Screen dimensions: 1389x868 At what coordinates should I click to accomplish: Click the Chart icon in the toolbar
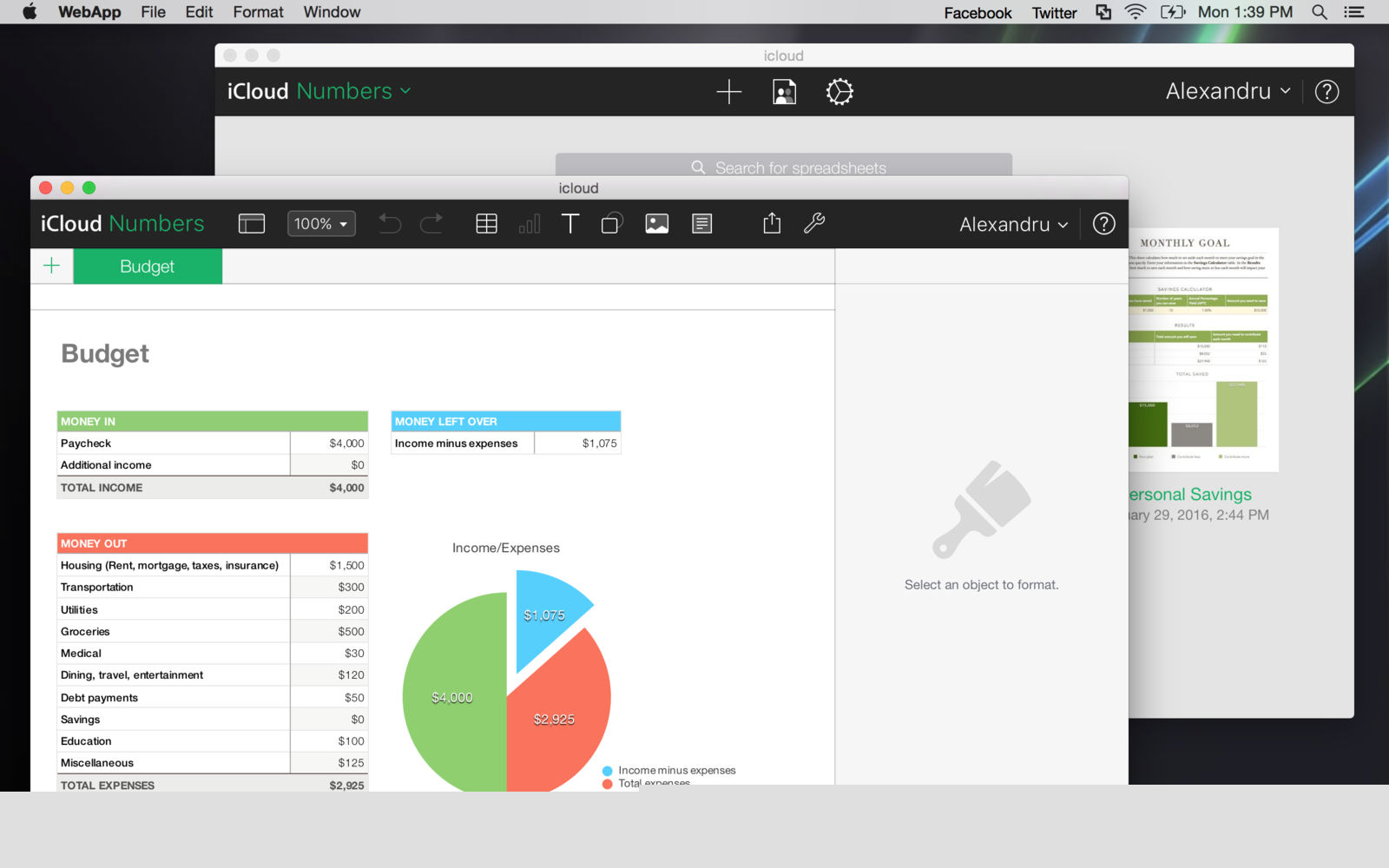tap(529, 224)
